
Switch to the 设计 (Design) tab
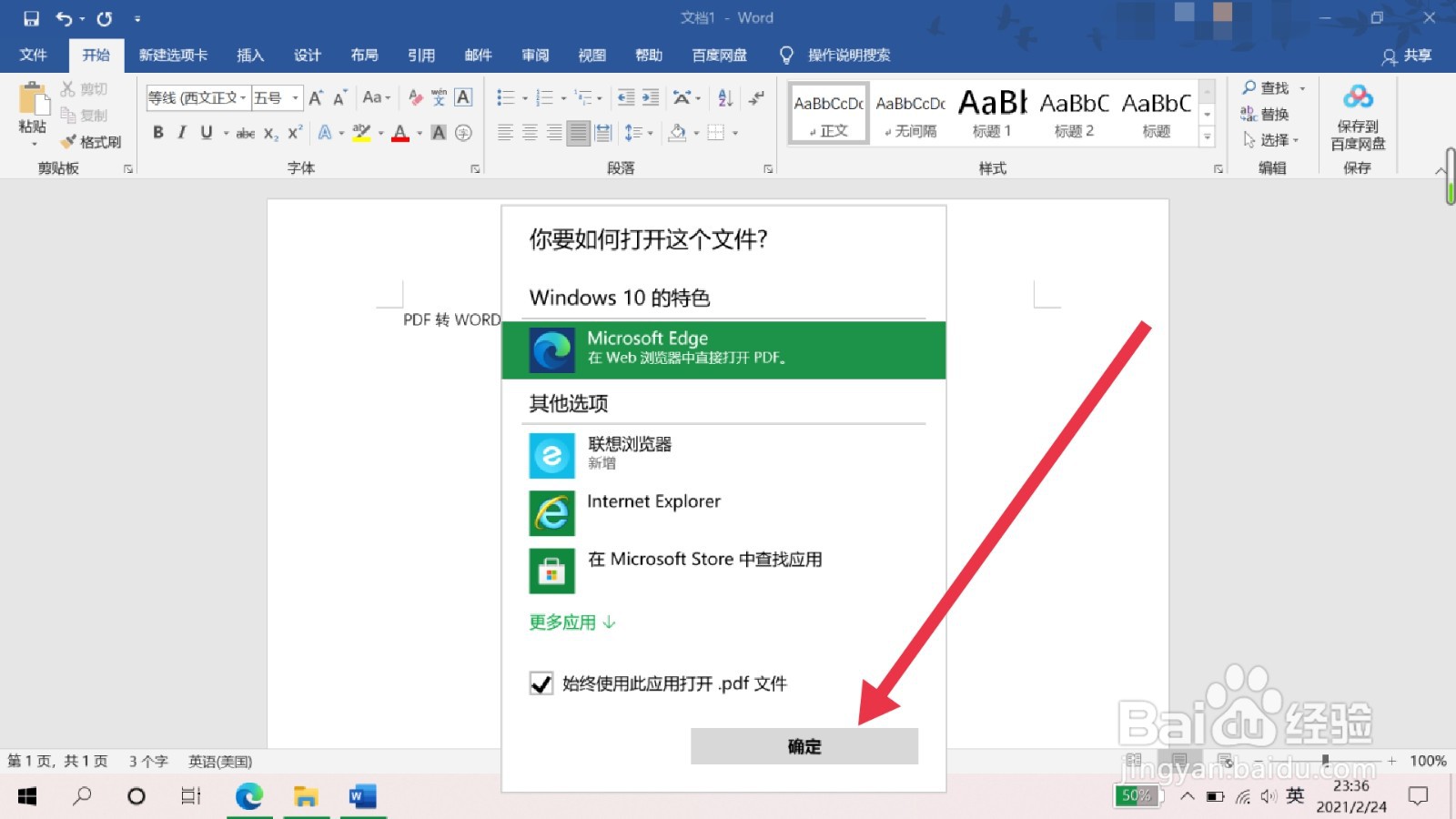(x=308, y=56)
